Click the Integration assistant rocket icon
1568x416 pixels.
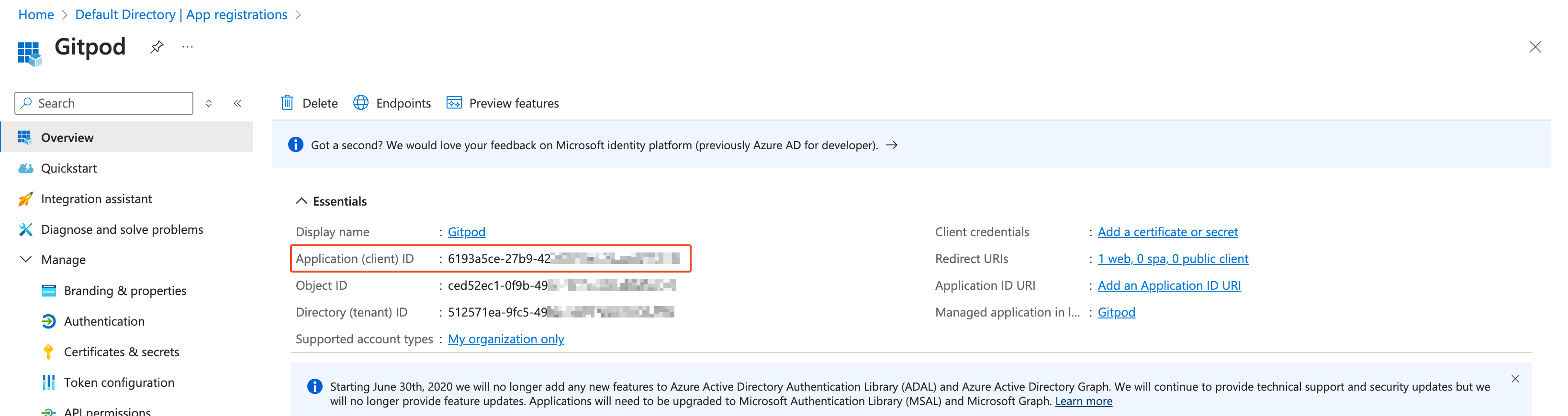click(25, 199)
